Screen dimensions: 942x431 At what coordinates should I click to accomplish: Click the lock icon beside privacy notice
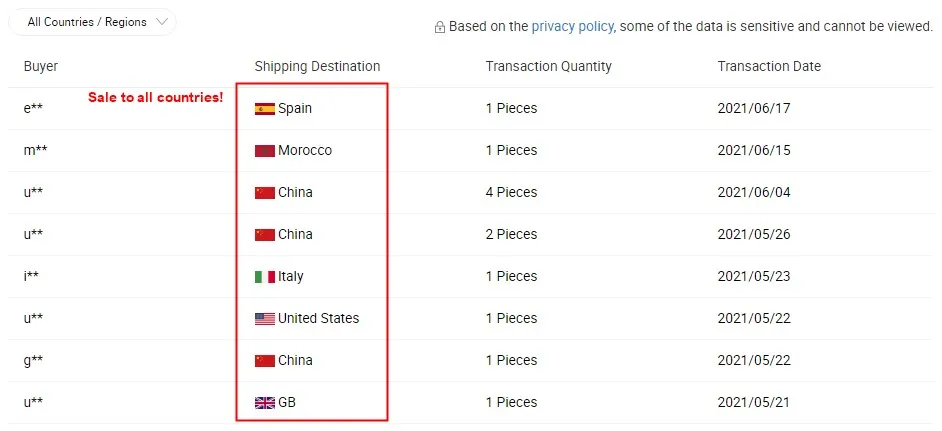[x=440, y=27]
